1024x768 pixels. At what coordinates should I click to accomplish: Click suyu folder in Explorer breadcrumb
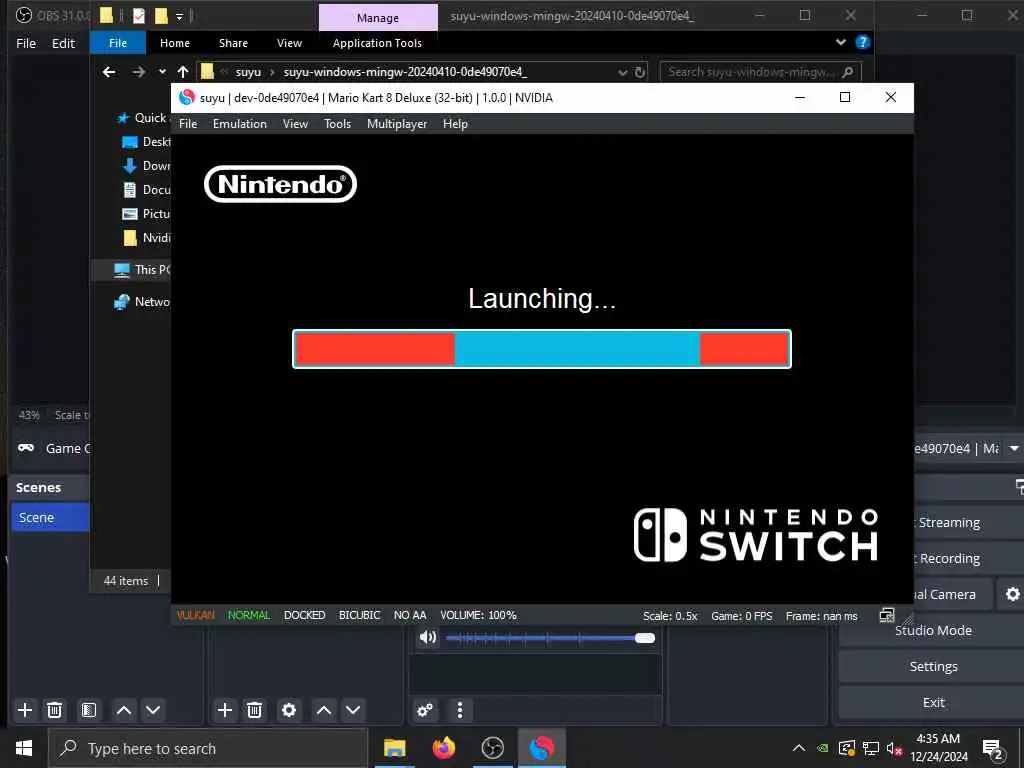pyautogui.click(x=248, y=72)
